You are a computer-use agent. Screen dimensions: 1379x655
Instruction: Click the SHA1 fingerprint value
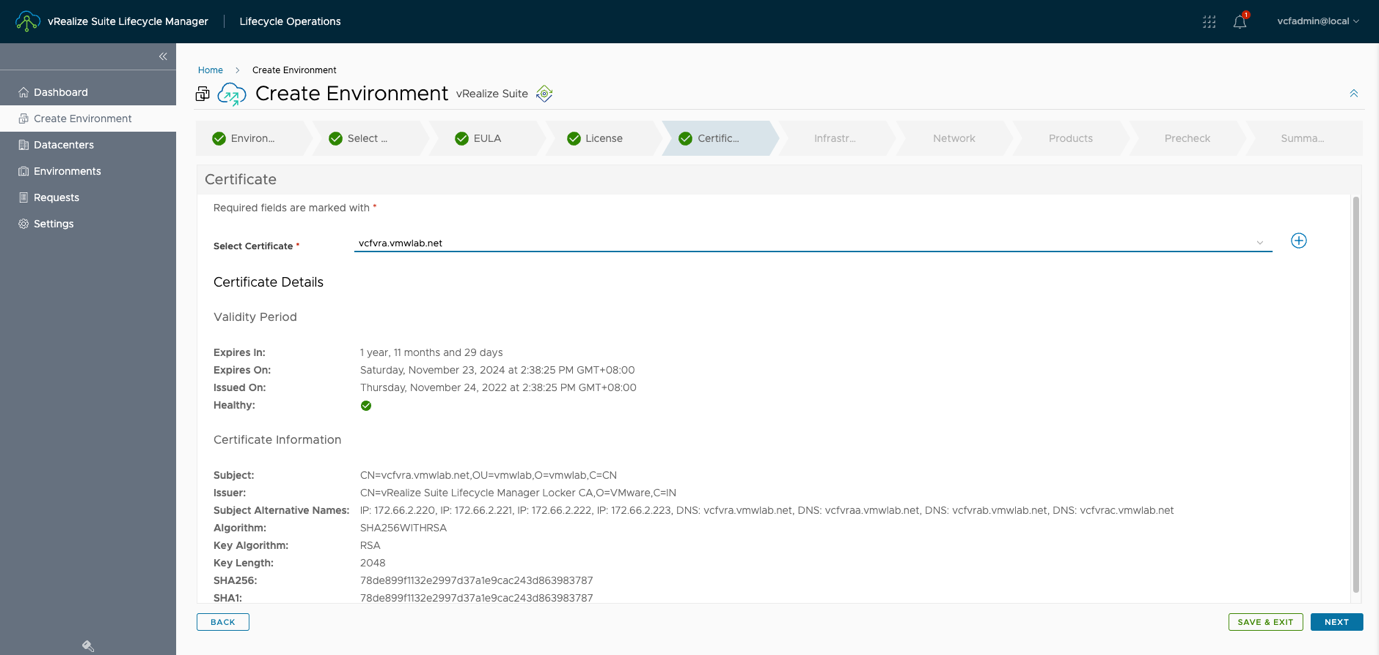coord(476,598)
